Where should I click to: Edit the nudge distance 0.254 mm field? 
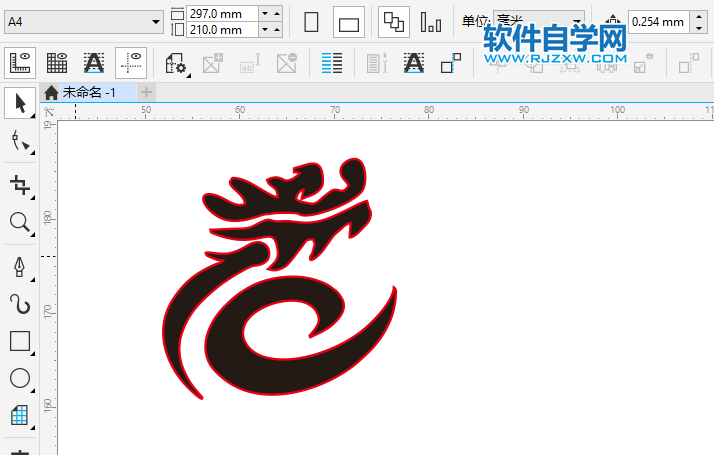[658, 22]
